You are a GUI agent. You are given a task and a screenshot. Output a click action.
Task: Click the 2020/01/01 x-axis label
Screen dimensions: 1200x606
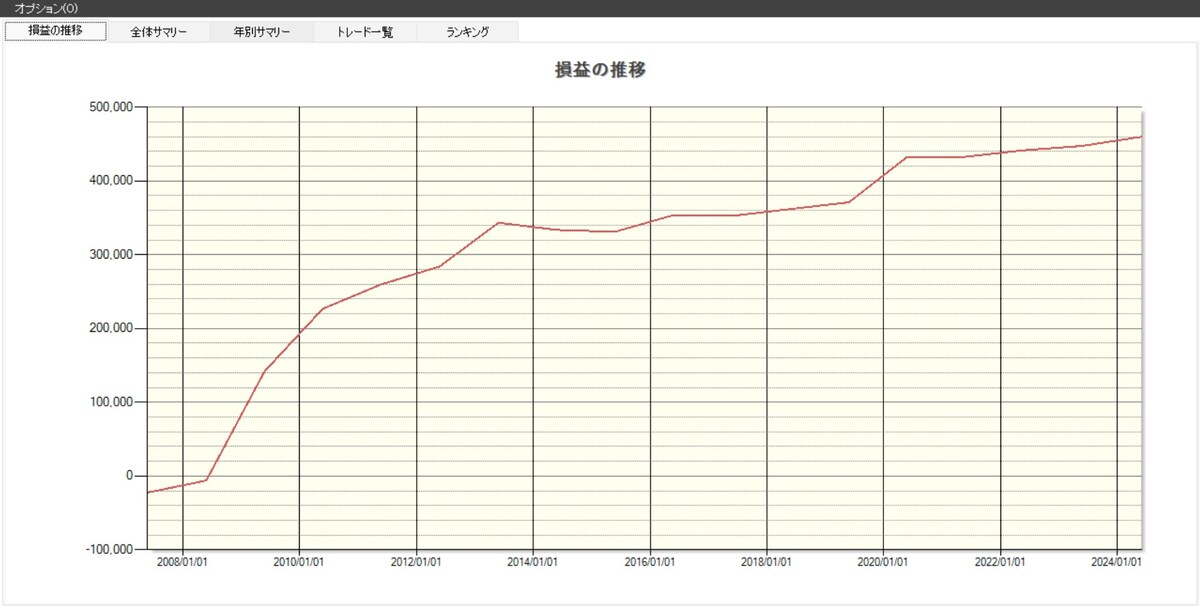(883, 562)
